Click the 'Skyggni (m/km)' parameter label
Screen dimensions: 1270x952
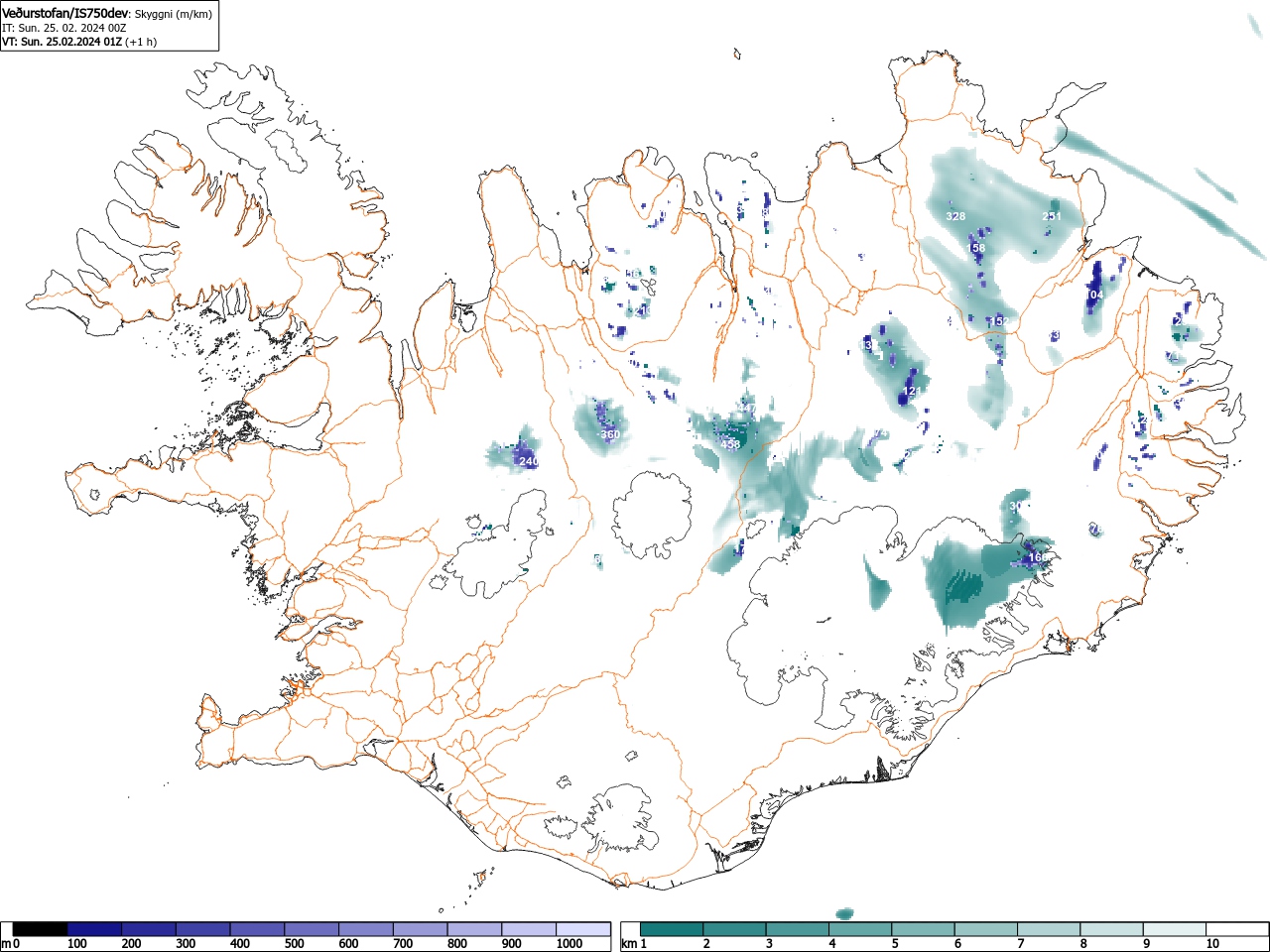(x=173, y=14)
